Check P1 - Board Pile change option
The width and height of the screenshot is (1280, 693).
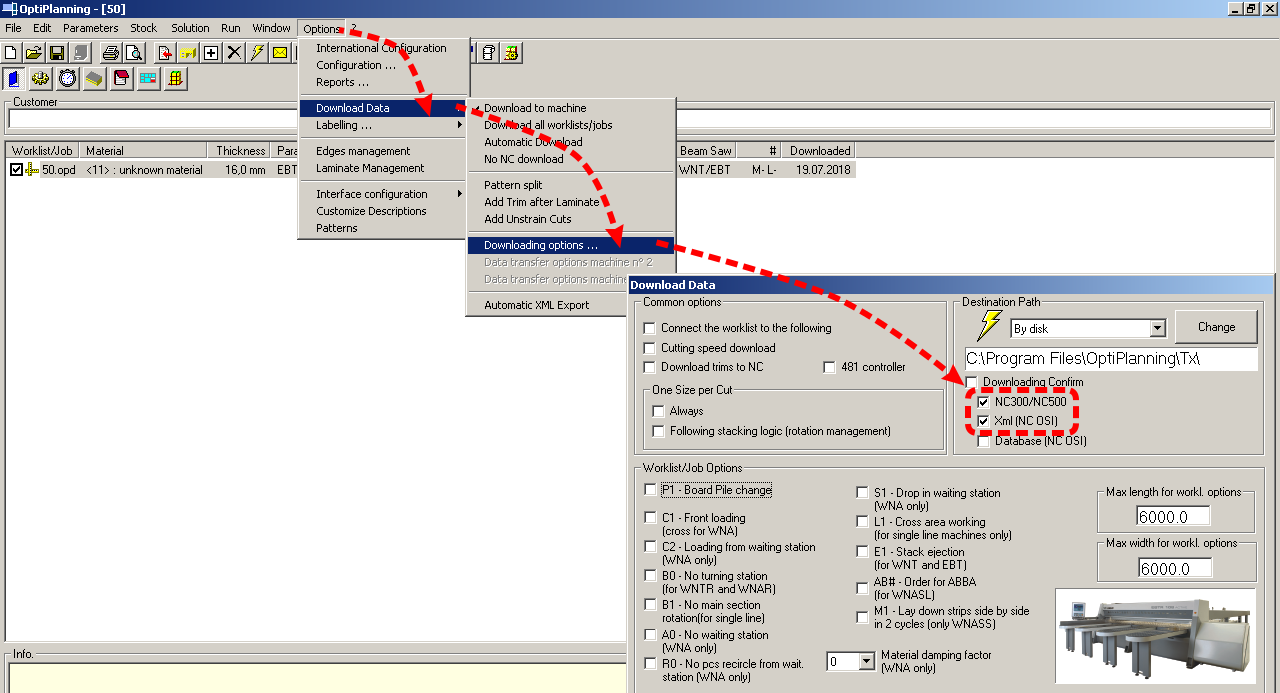pyautogui.click(x=651, y=490)
